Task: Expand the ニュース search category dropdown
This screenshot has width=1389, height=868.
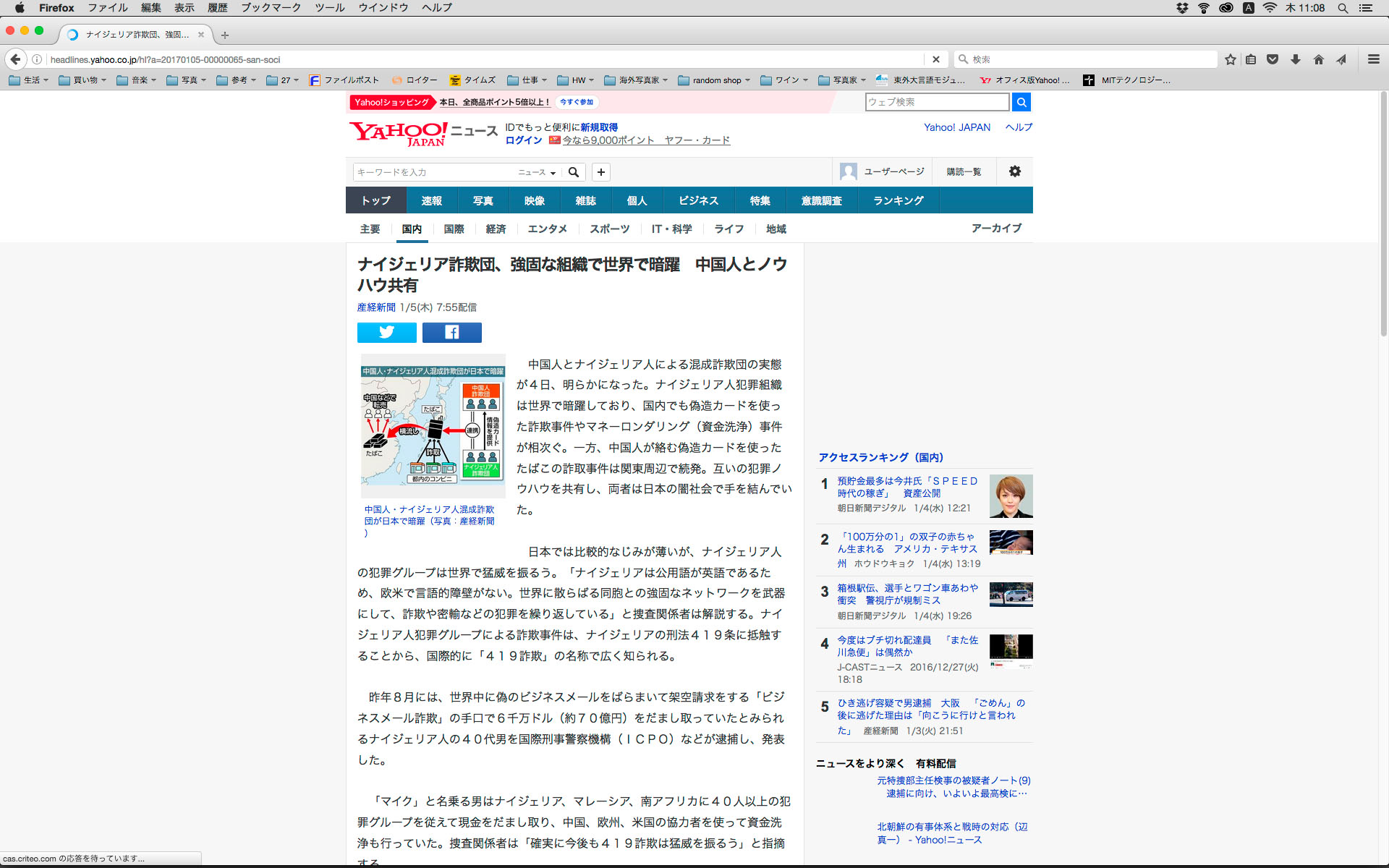Action: [x=537, y=172]
